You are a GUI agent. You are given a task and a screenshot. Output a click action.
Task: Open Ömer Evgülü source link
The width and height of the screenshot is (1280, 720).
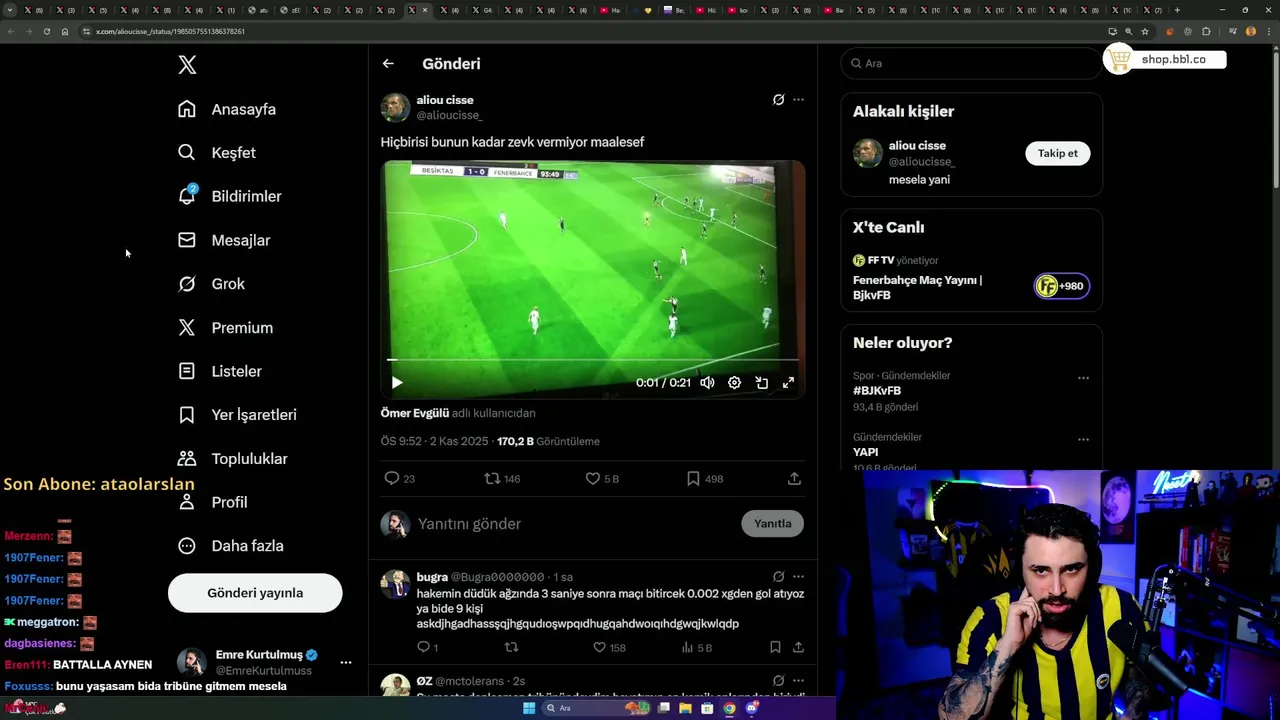pos(415,413)
